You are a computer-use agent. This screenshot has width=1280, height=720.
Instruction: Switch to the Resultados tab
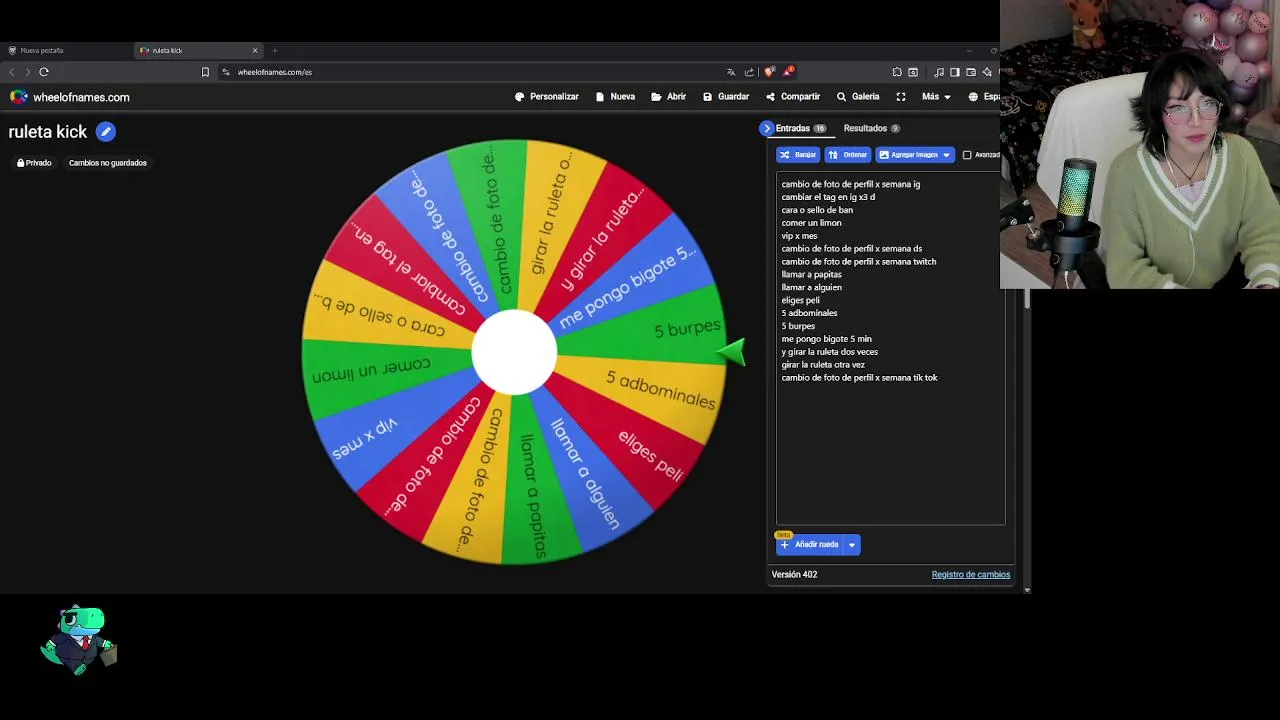point(871,128)
